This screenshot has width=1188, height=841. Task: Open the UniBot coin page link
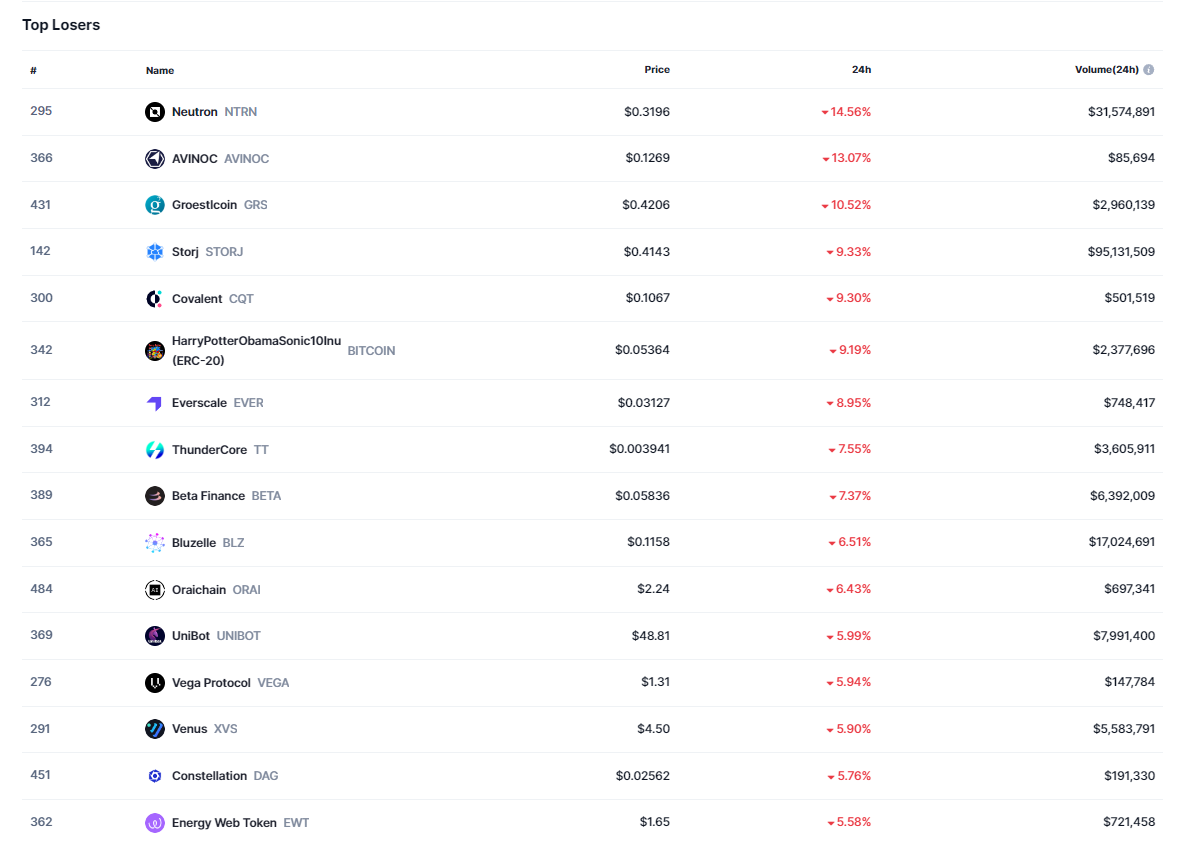190,636
